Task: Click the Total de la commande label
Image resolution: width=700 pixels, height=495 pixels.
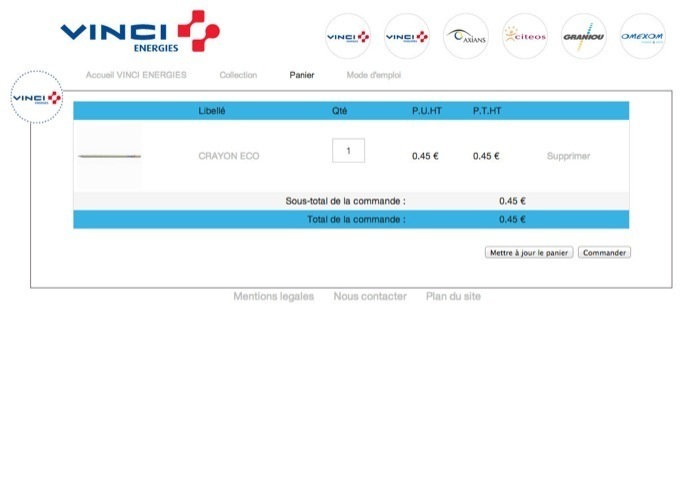Action: click(x=356, y=220)
